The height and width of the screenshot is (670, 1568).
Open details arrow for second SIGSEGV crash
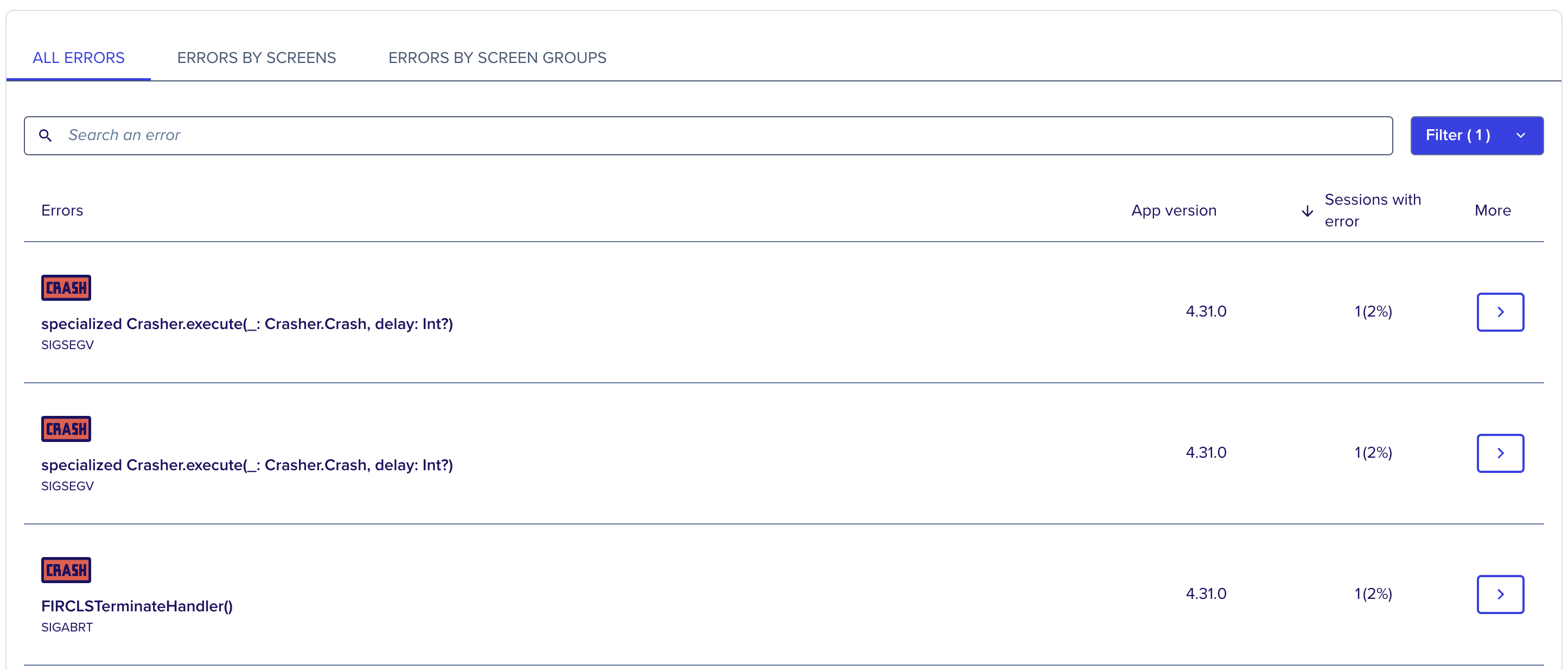coord(1500,453)
